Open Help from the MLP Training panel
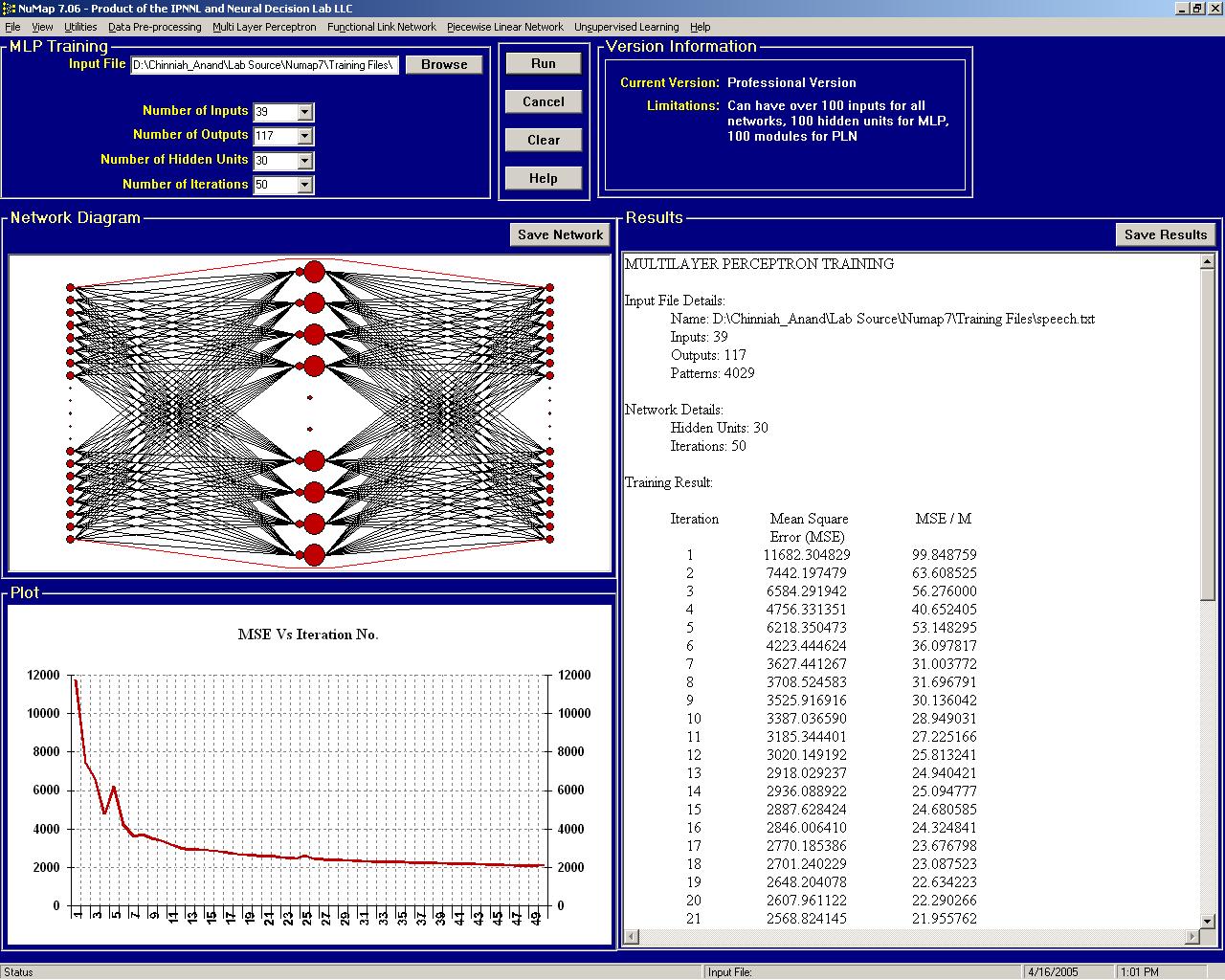The width and height of the screenshot is (1225, 980). coord(544,177)
